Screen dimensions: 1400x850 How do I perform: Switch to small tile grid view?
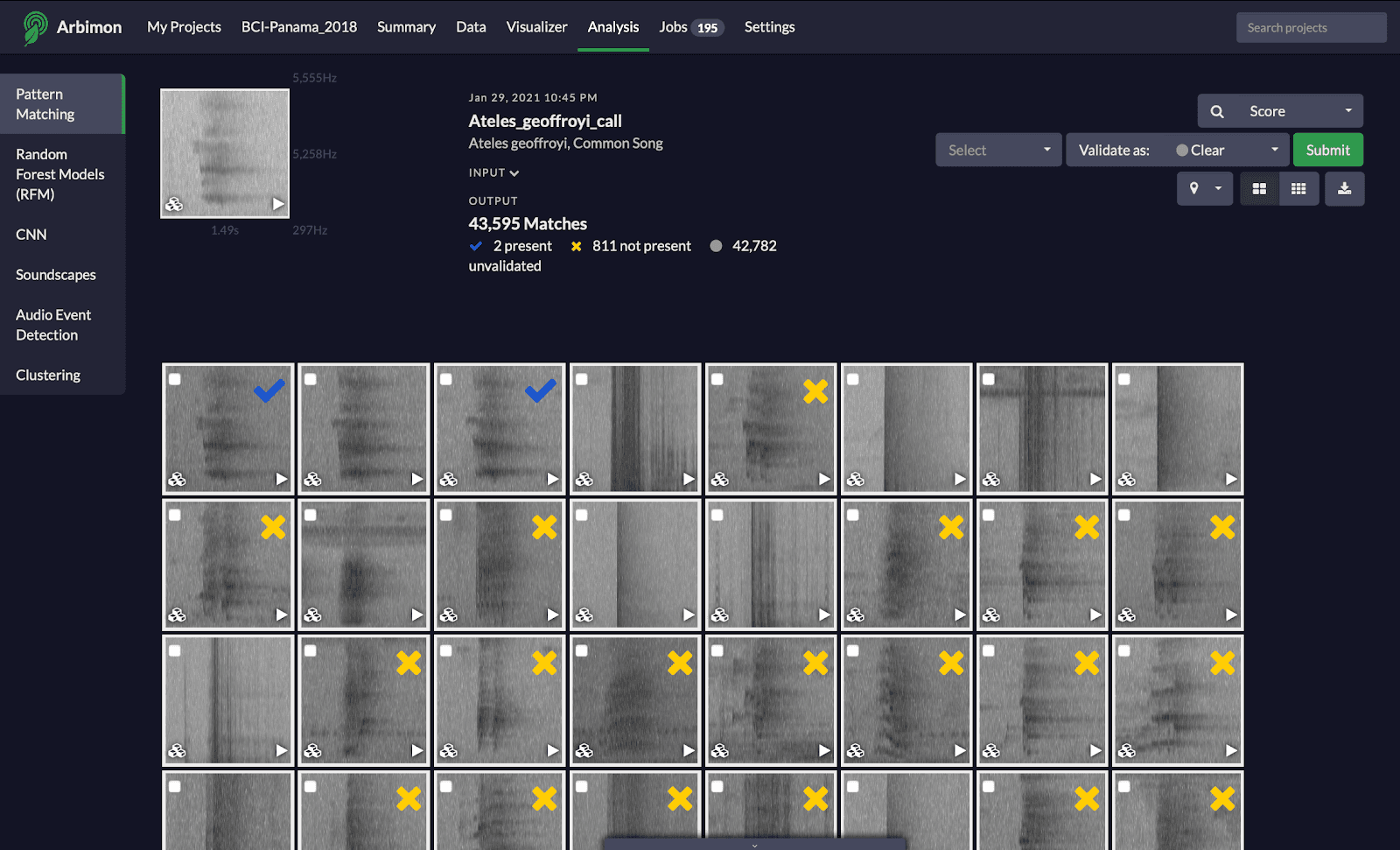tap(1298, 188)
